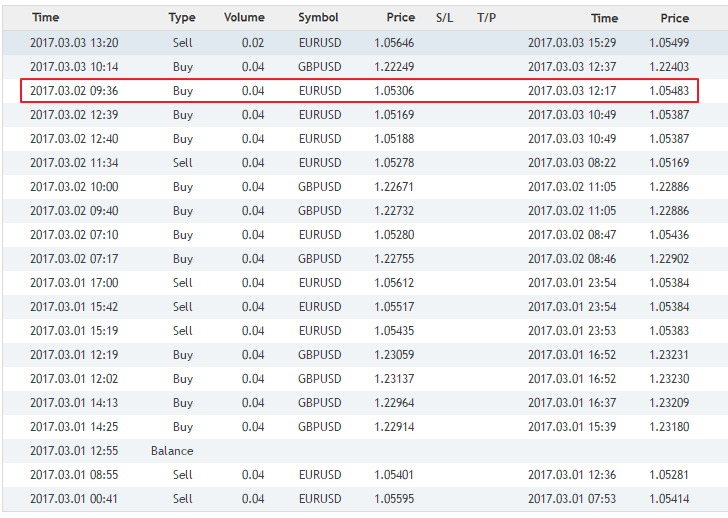Screen dimensions: 728x518
Task: Click open price 1.05612
Action: [x=394, y=283]
